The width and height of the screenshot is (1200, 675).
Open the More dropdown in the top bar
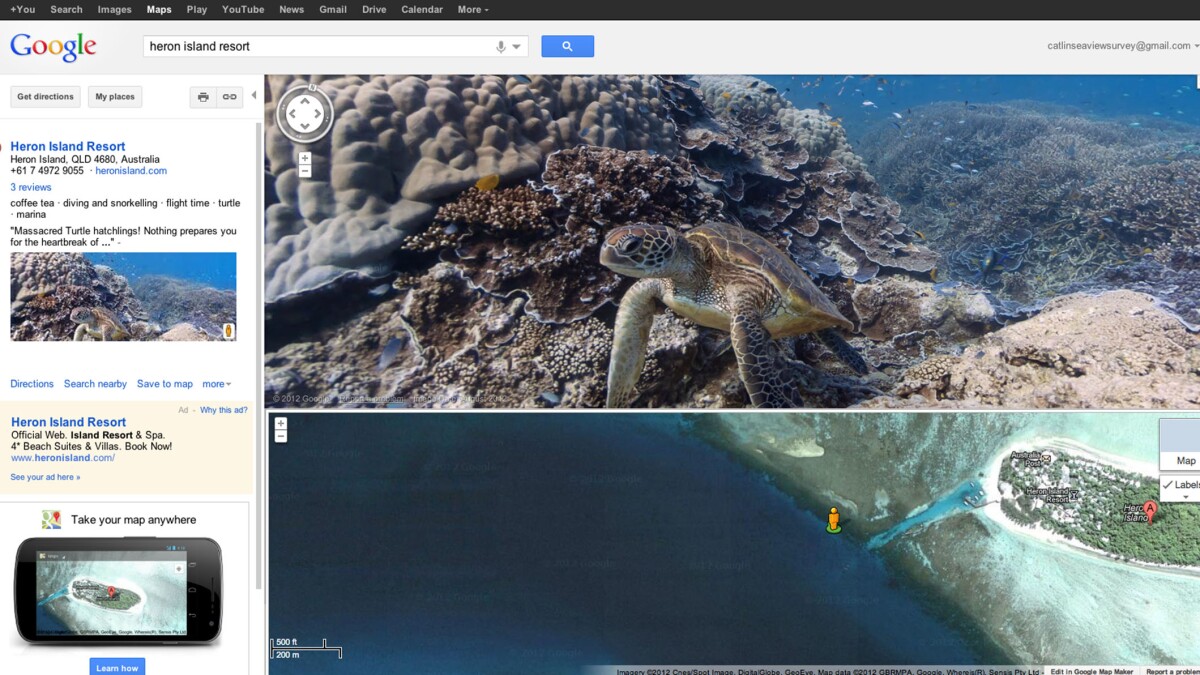[473, 9]
